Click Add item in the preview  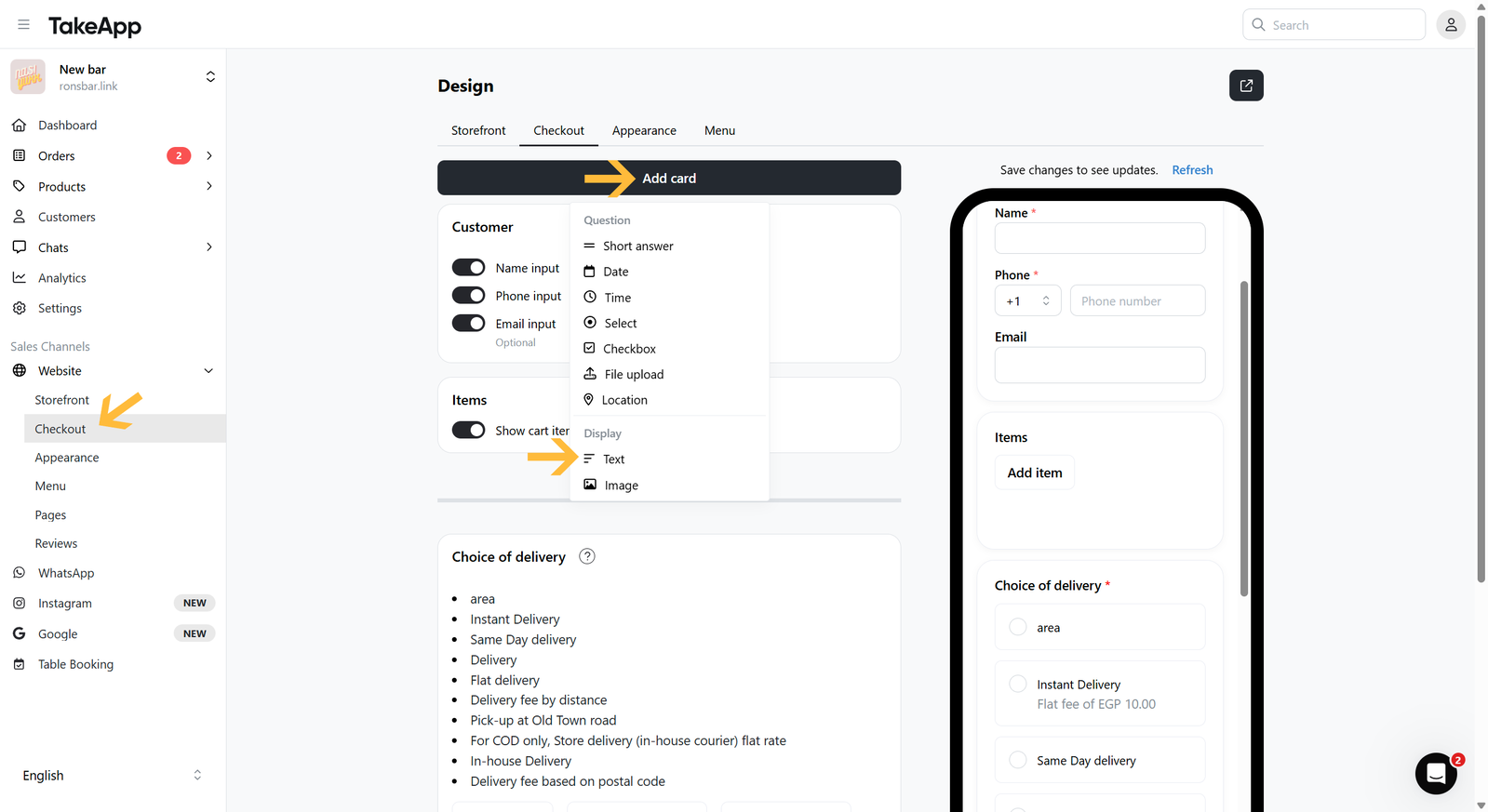coord(1035,473)
